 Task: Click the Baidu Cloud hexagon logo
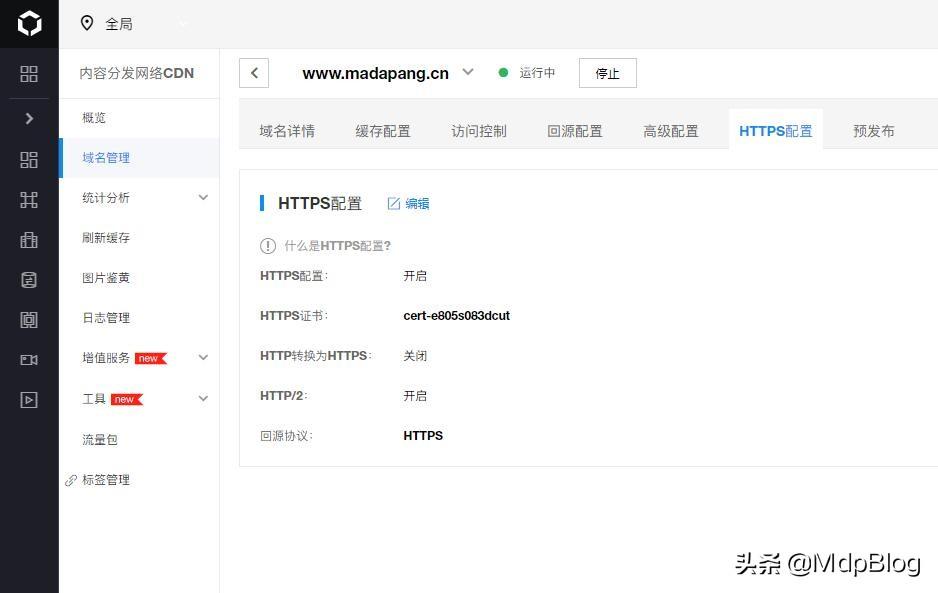[x=29, y=24]
